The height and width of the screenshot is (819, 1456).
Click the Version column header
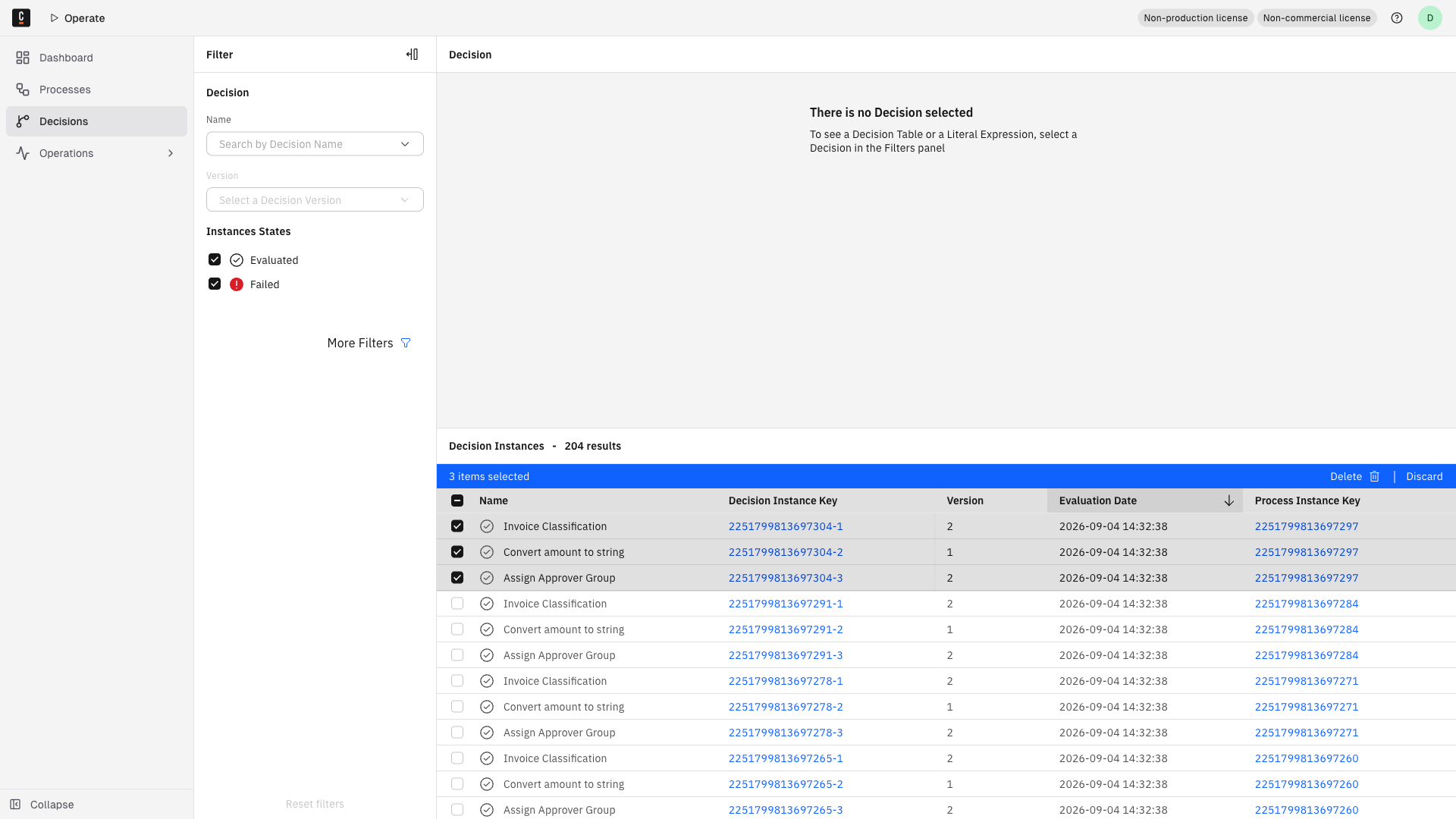coord(965,500)
